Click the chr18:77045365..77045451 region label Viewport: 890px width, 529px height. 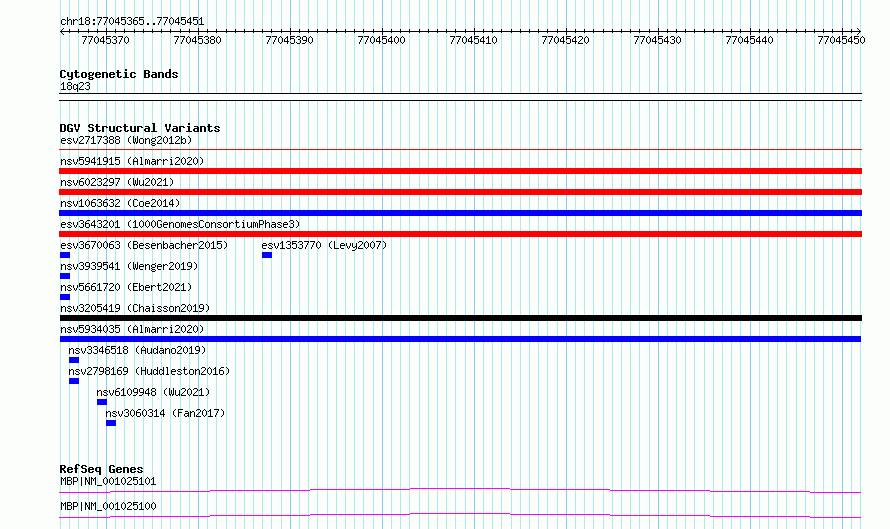click(x=132, y=22)
